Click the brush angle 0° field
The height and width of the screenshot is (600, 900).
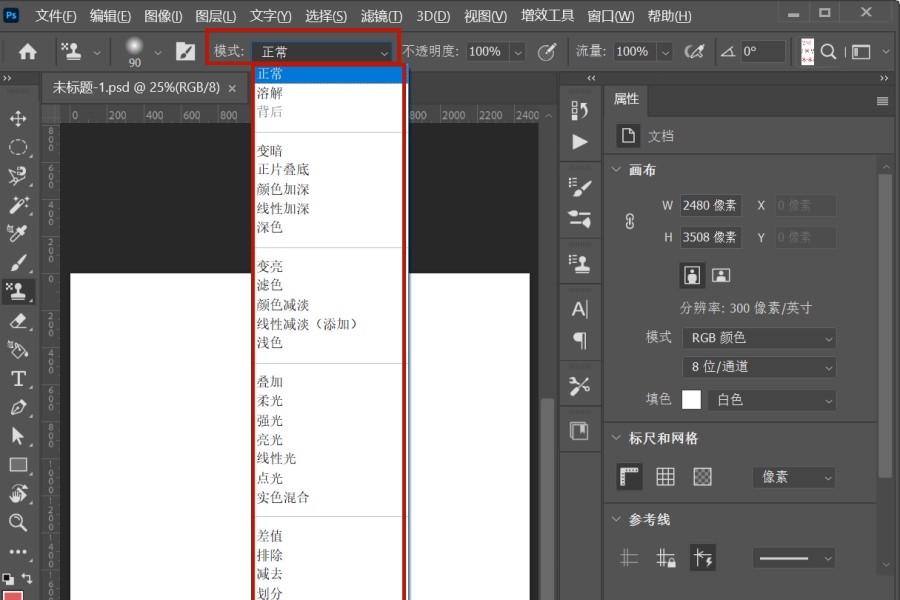pyautogui.click(x=763, y=52)
